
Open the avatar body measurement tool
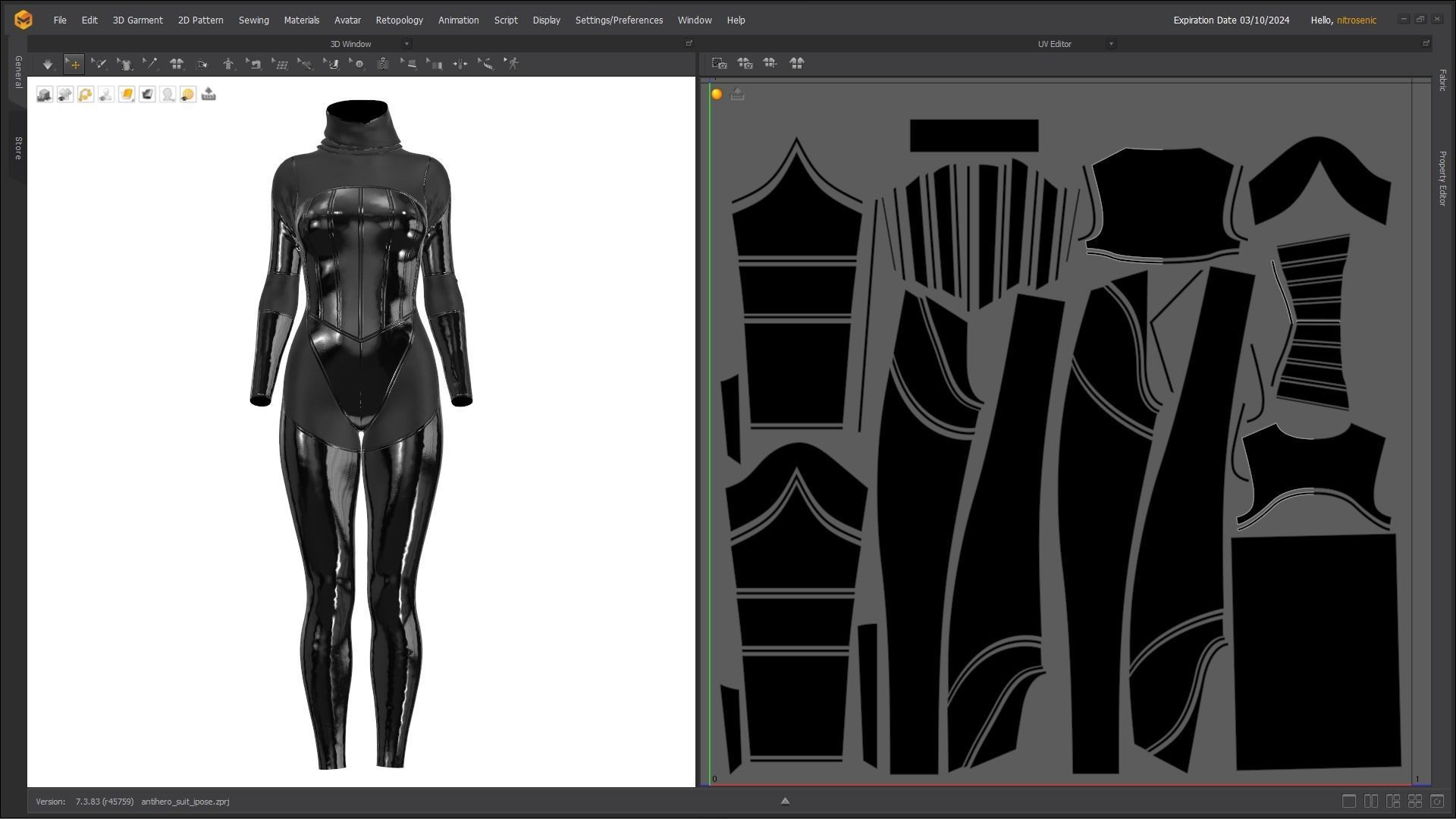(x=228, y=64)
